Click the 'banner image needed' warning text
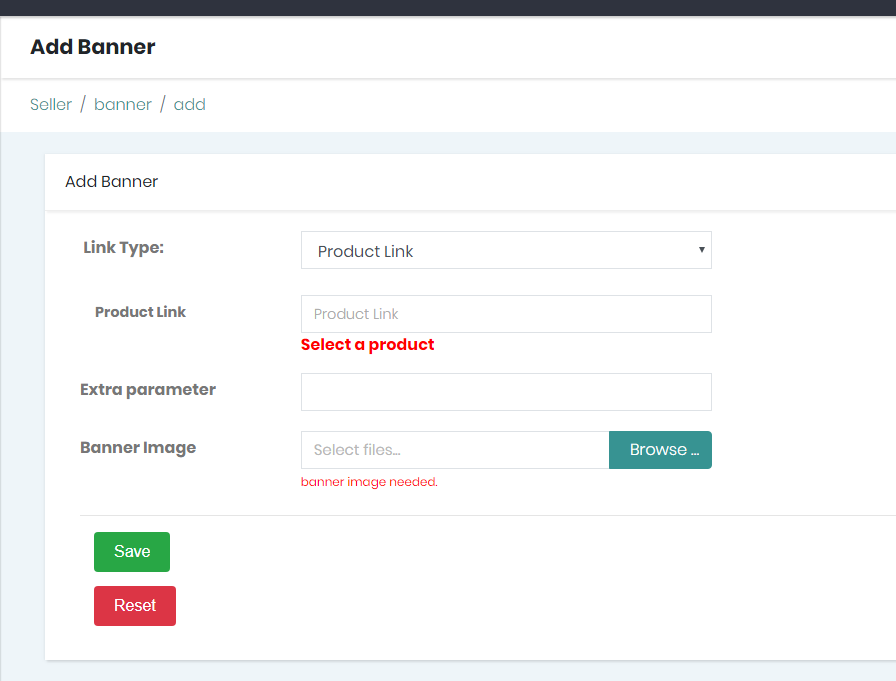This screenshot has width=896, height=681. click(x=369, y=482)
